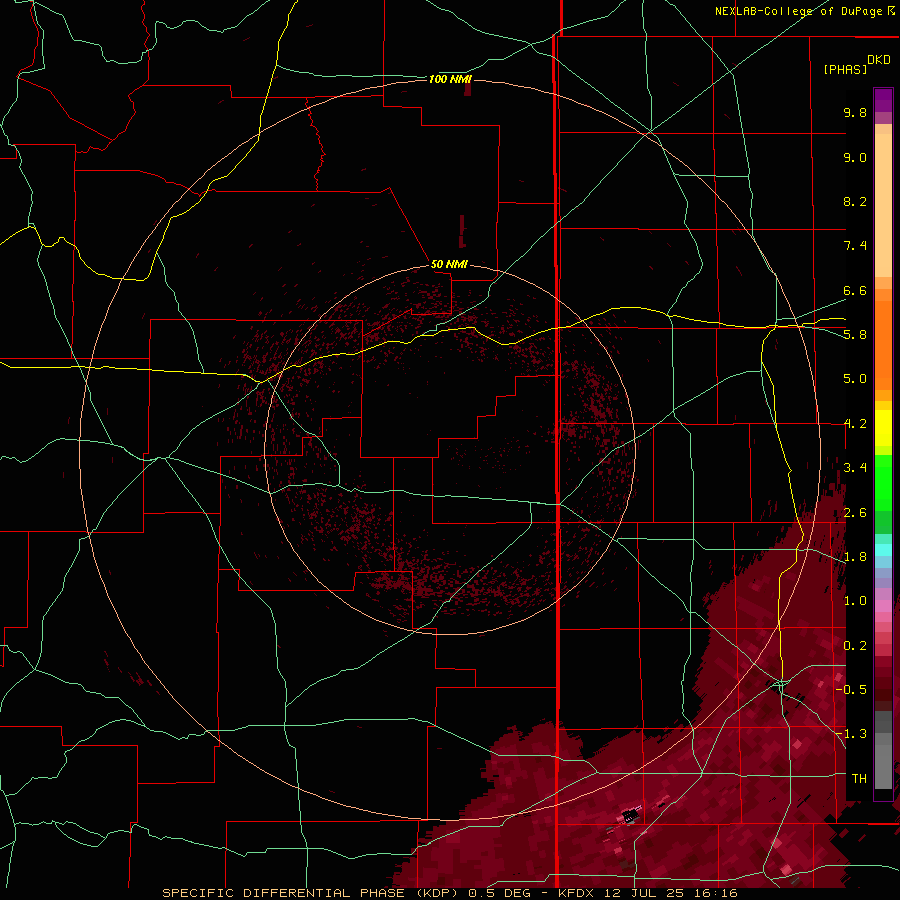Pick the bright green color bar segment
The height and width of the screenshot is (900, 900).
[x=883, y=482]
